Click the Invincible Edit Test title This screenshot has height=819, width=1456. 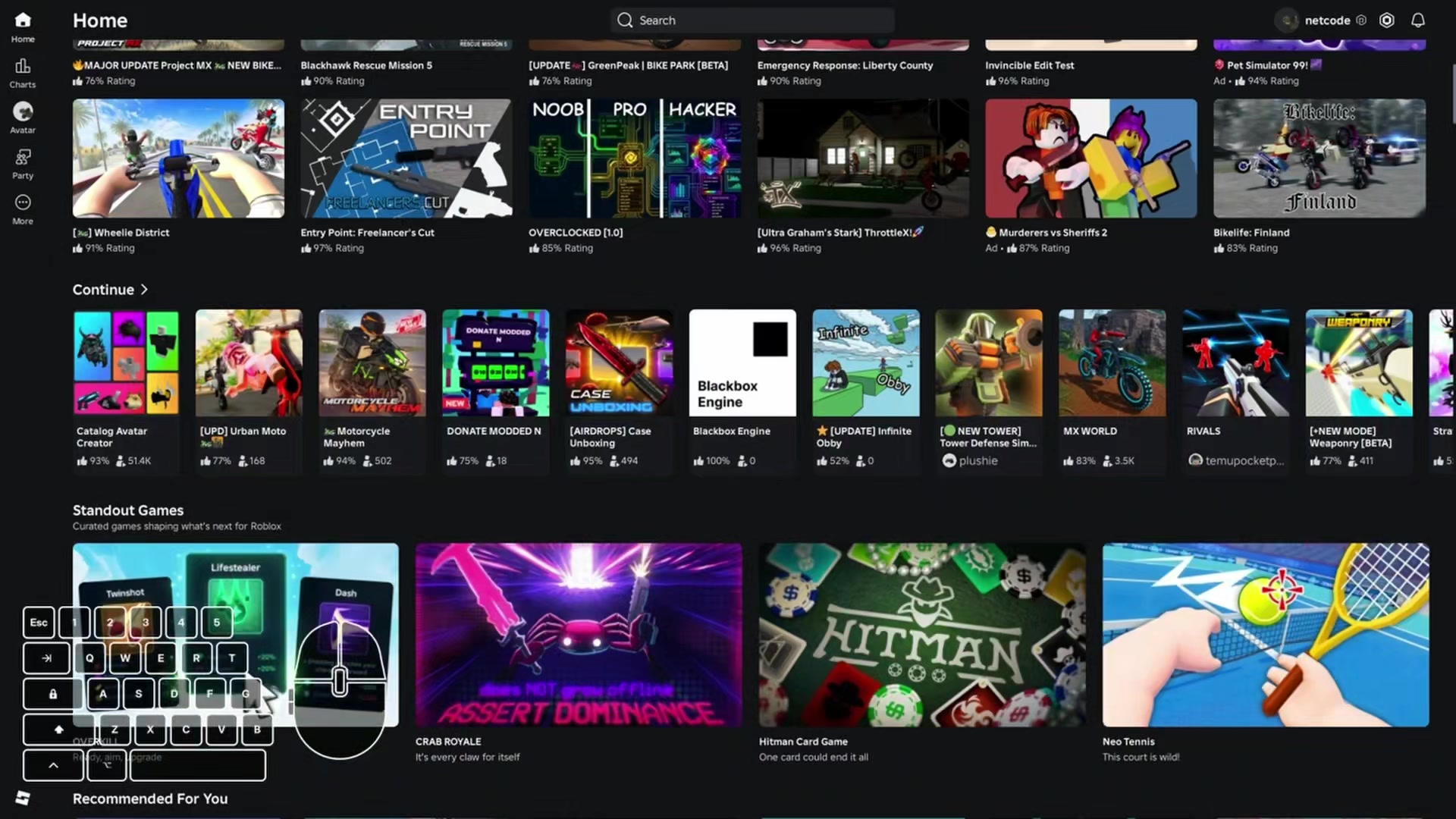coord(1030,65)
